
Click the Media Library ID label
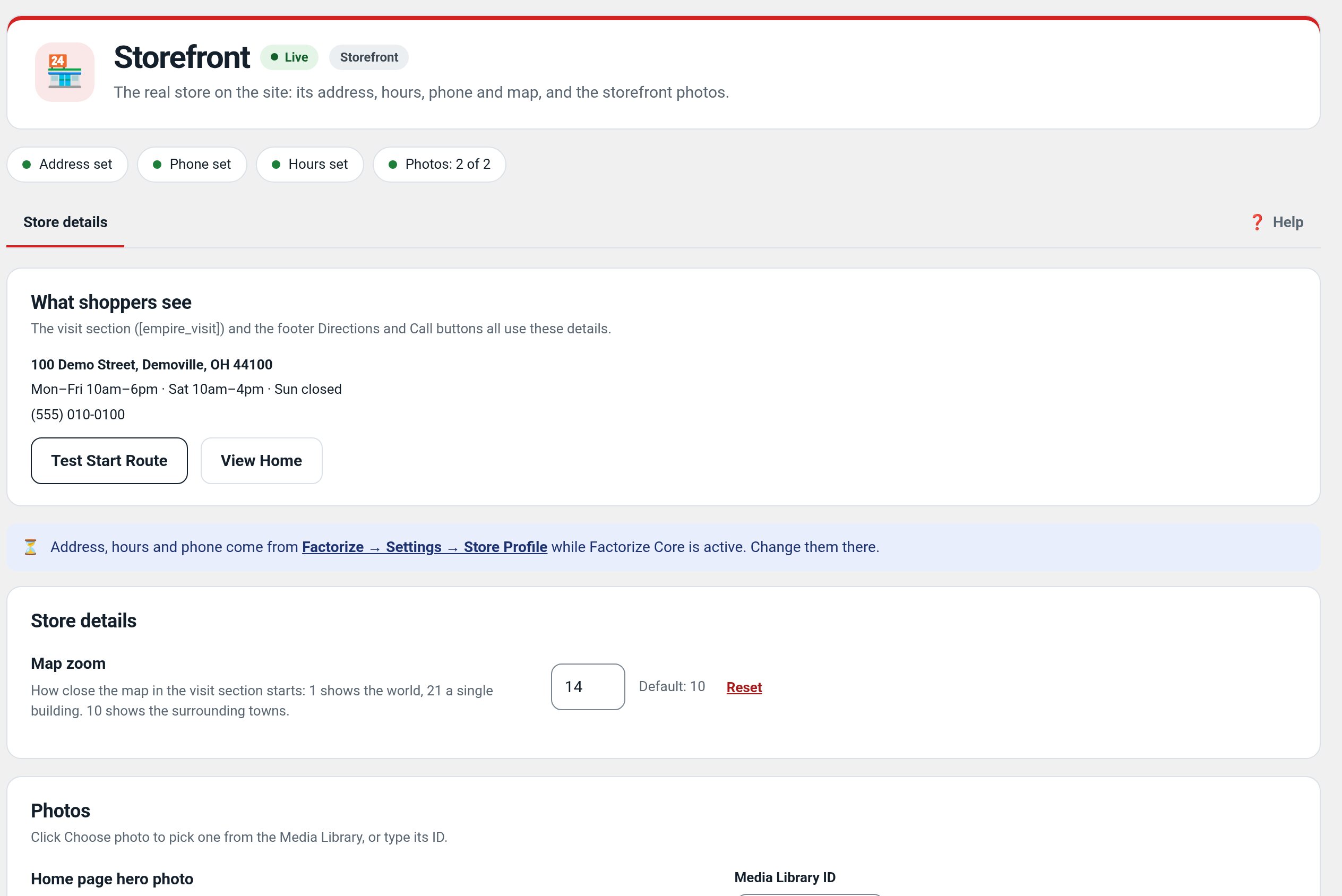tap(785, 878)
